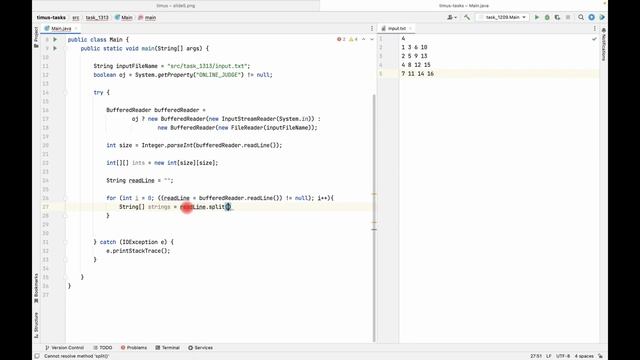Click the 'ONLINE_JUDGE' string literal

click(220, 75)
